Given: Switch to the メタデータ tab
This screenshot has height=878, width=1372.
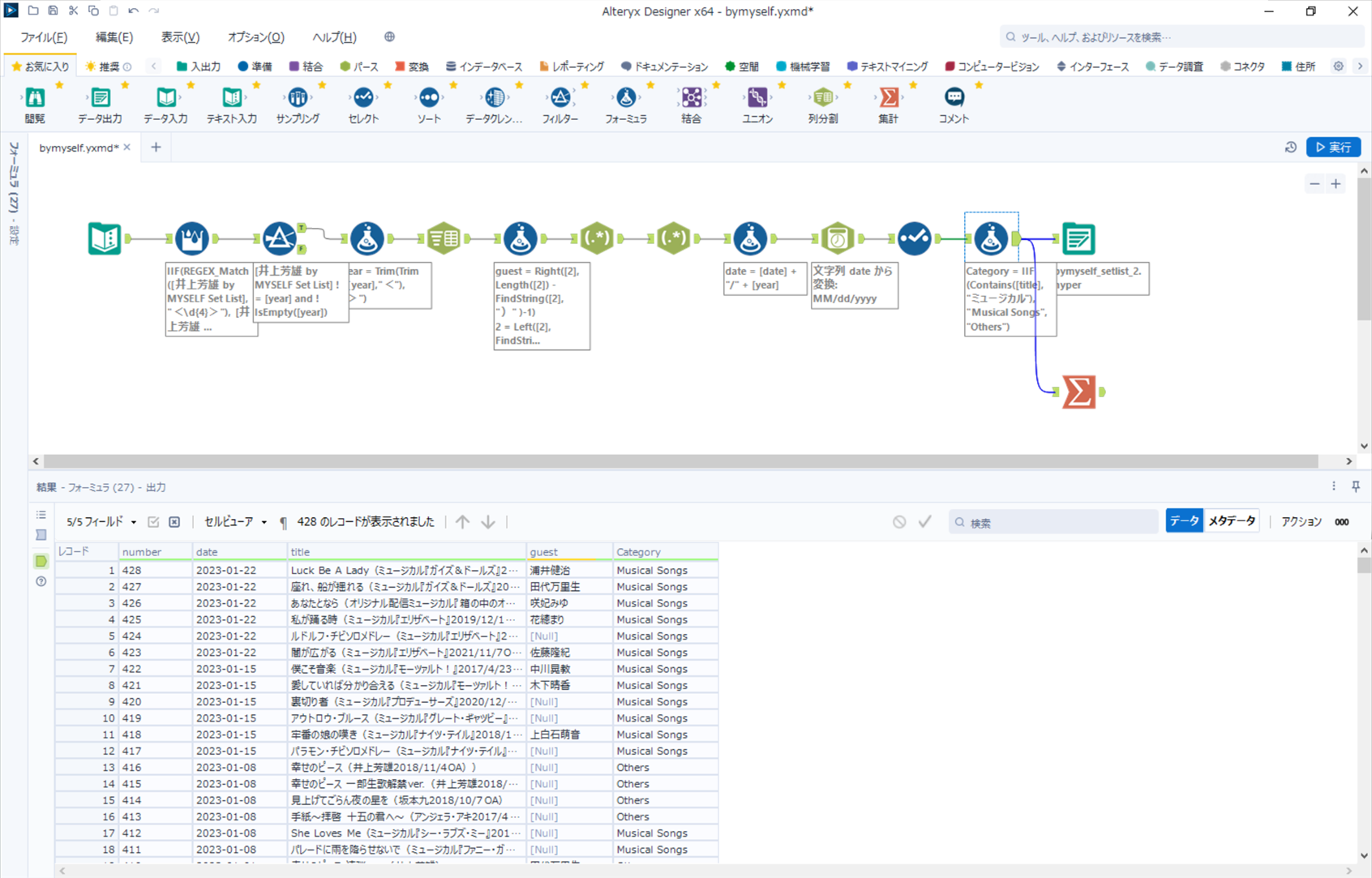Looking at the screenshot, I should tap(1231, 521).
